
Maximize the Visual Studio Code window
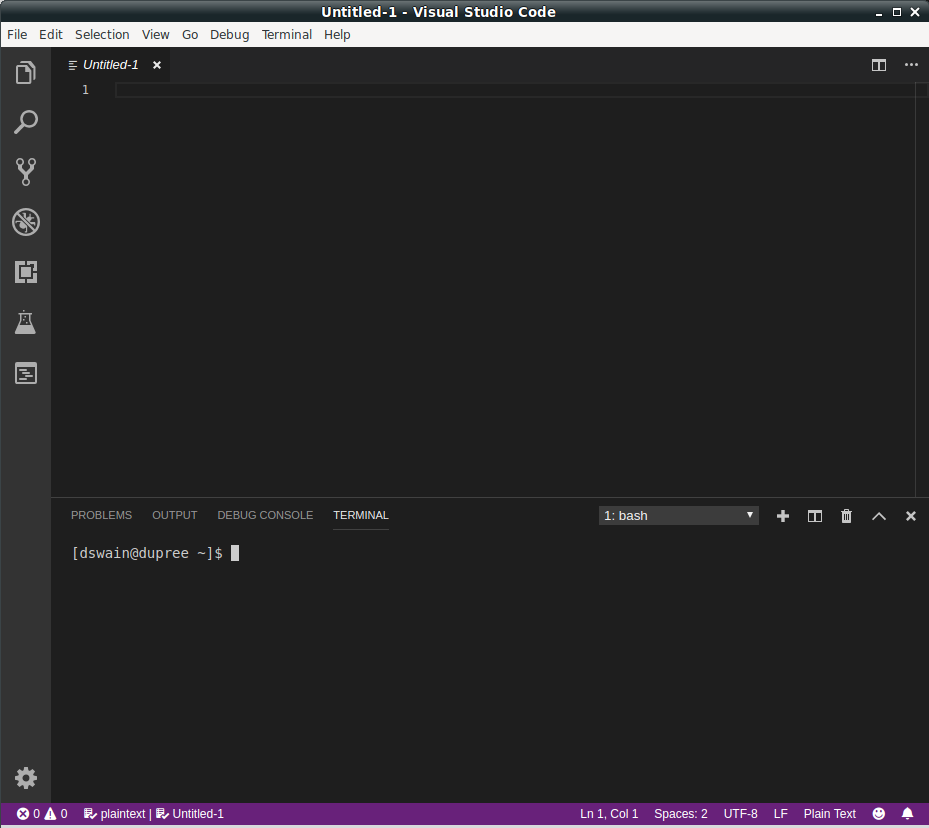pos(897,12)
